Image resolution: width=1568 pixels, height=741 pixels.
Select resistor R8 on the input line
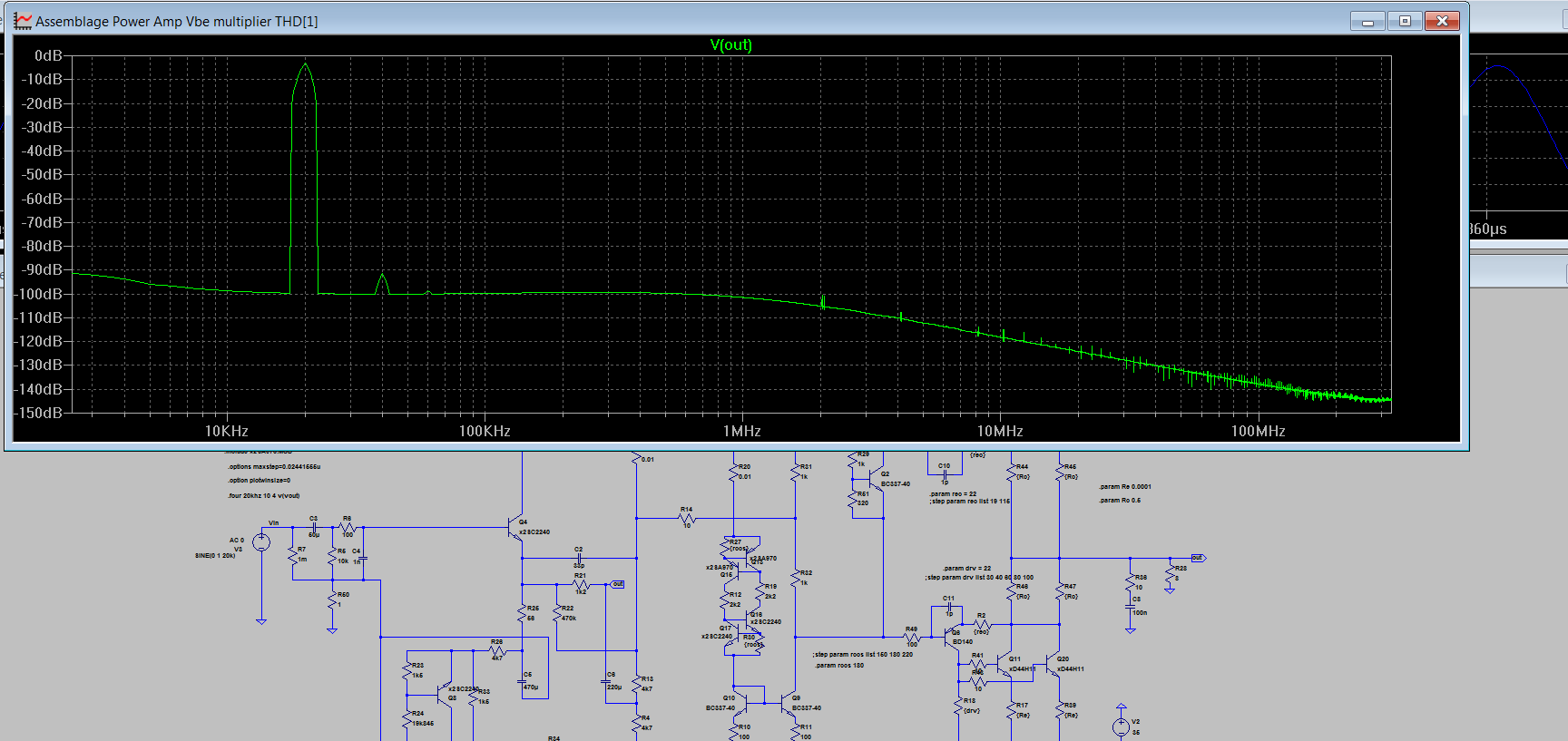[347, 527]
